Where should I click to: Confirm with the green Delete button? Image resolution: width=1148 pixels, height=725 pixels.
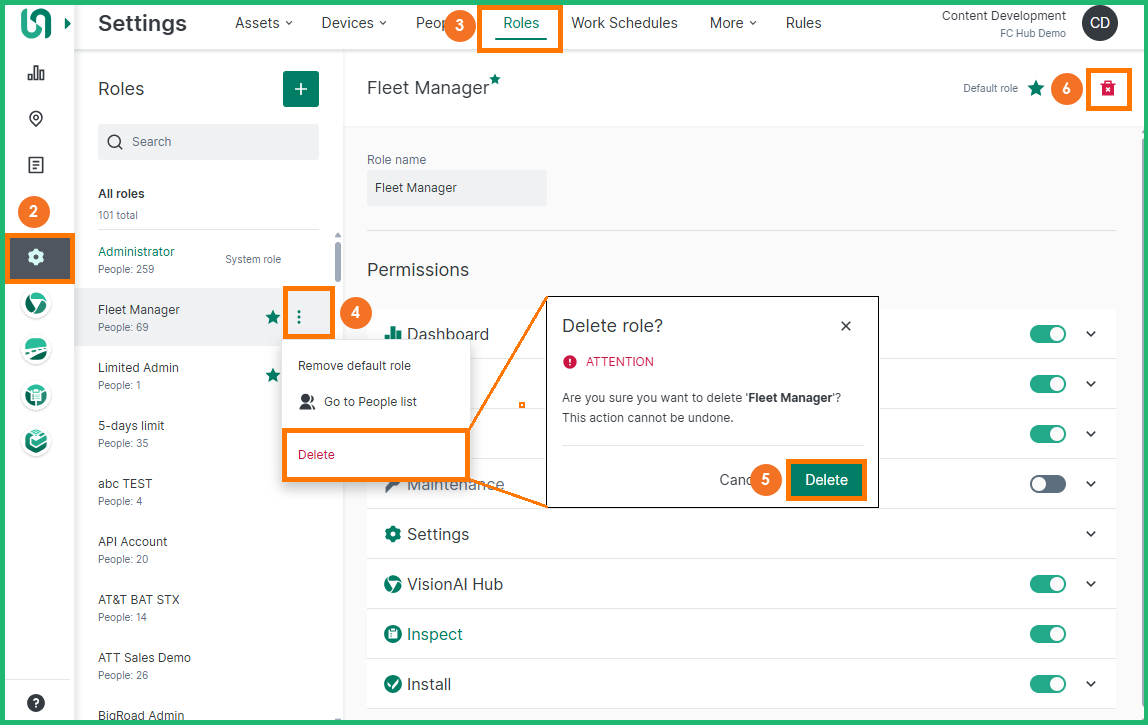[826, 480]
